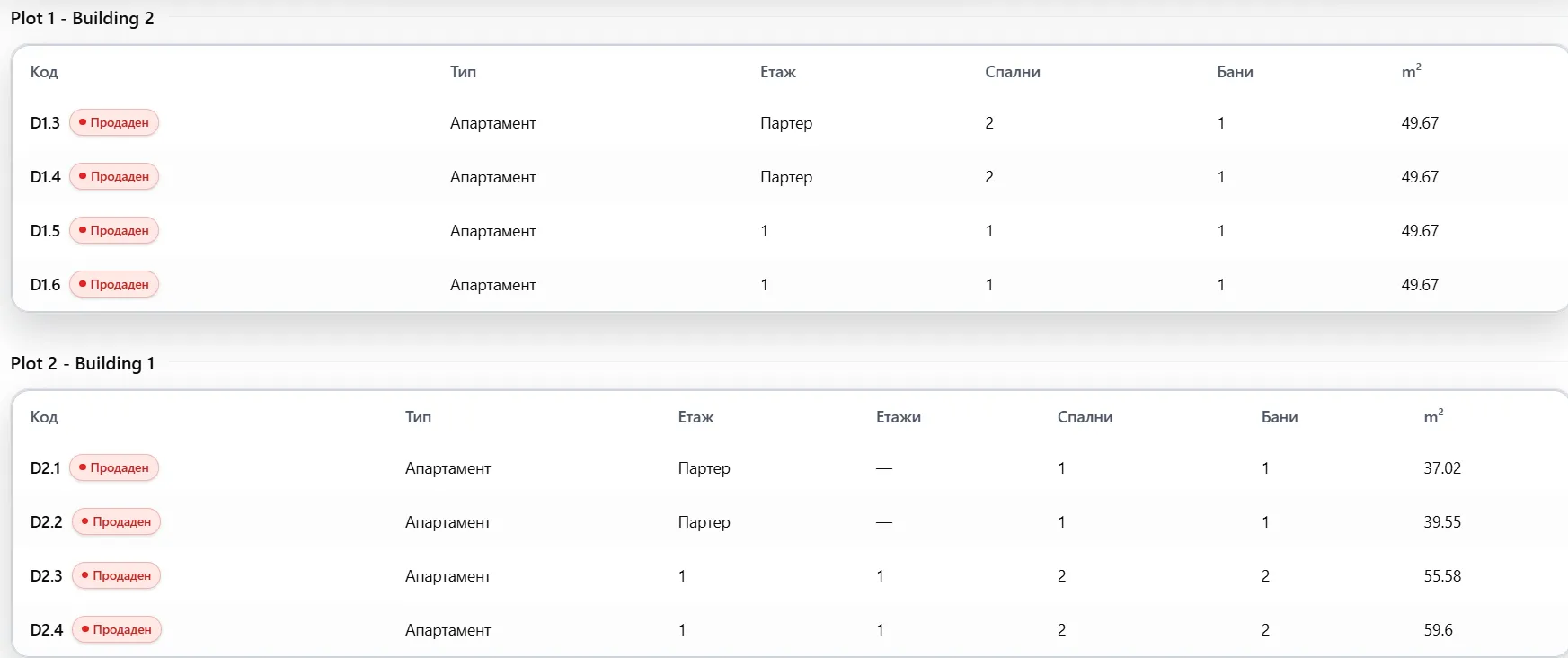Click the D1.3 apartment code
1568x658 pixels.
click(45, 122)
